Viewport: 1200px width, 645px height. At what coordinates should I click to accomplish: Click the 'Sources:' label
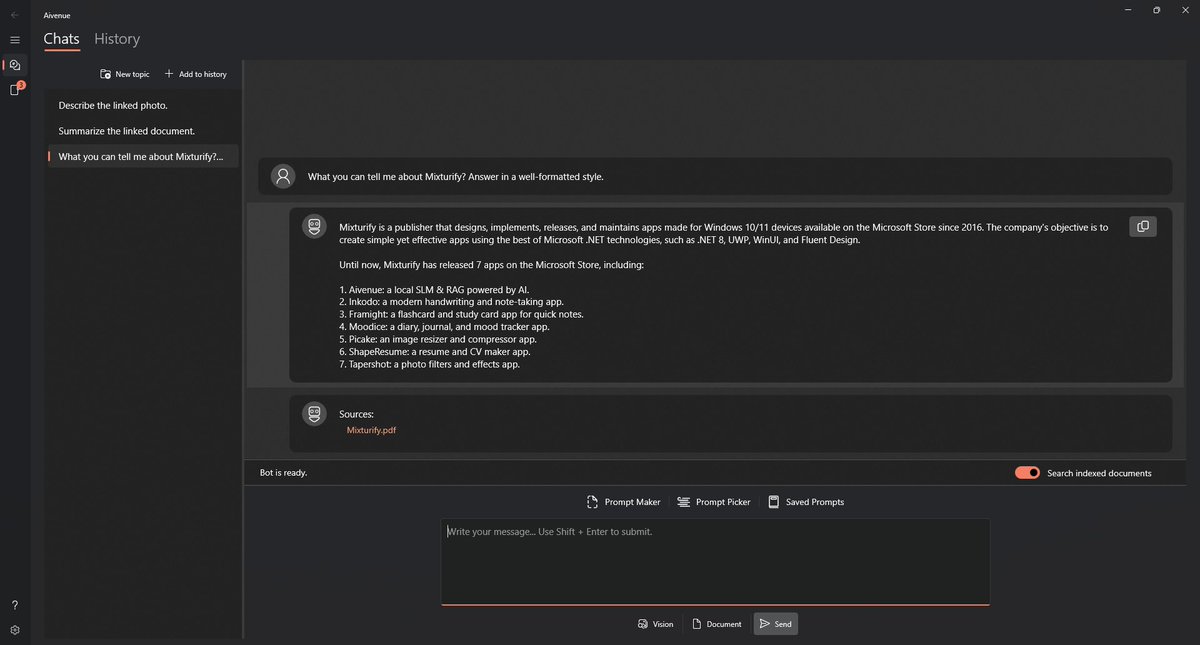[x=356, y=414]
